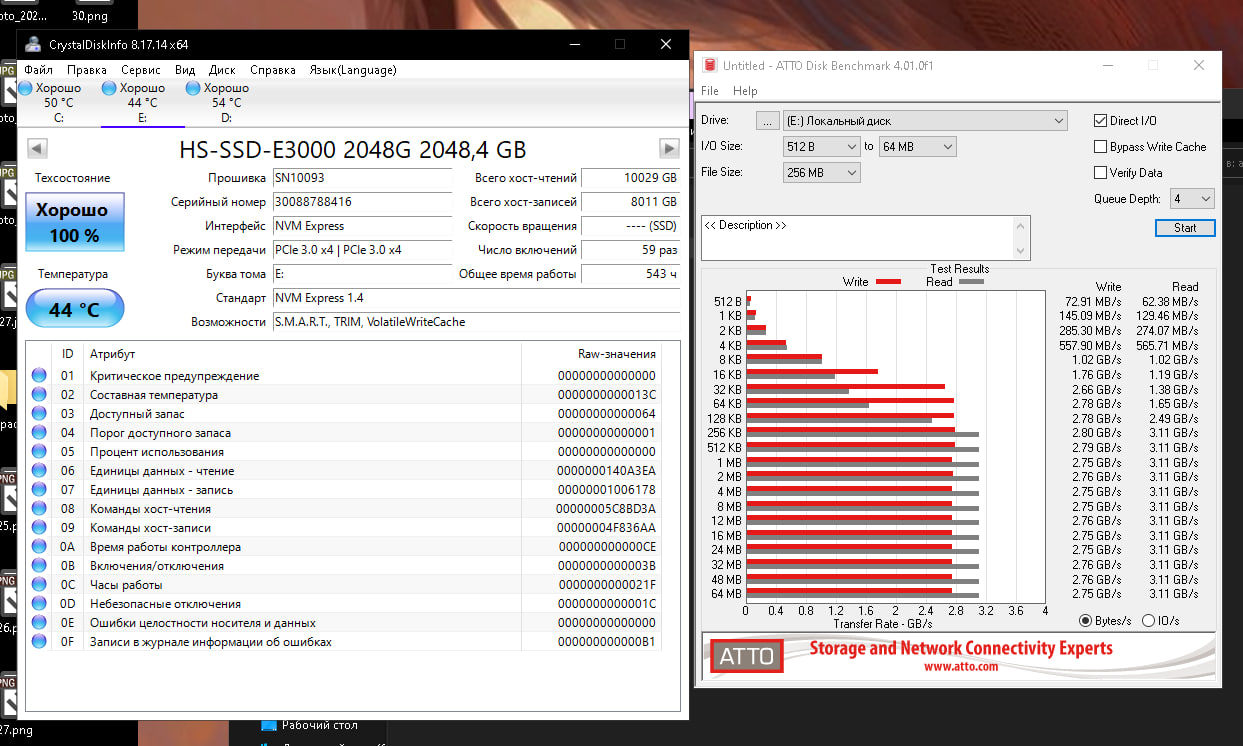1243x746 pixels.
Task: Open Сервис menu in CrystalDiskInfo
Action: (141, 70)
